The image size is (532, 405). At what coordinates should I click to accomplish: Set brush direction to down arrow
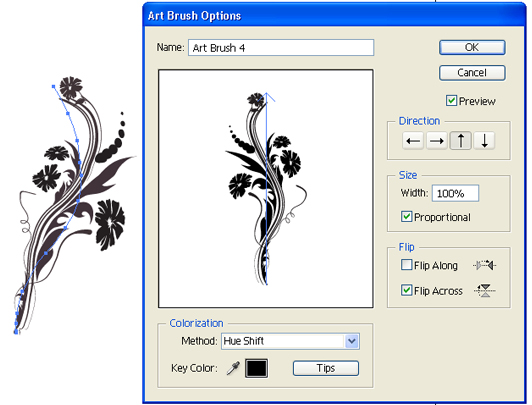[x=484, y=140]
